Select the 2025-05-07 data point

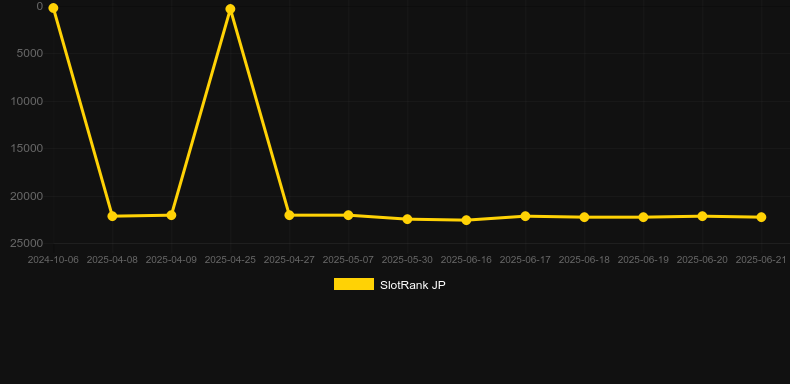click(348, 215)
